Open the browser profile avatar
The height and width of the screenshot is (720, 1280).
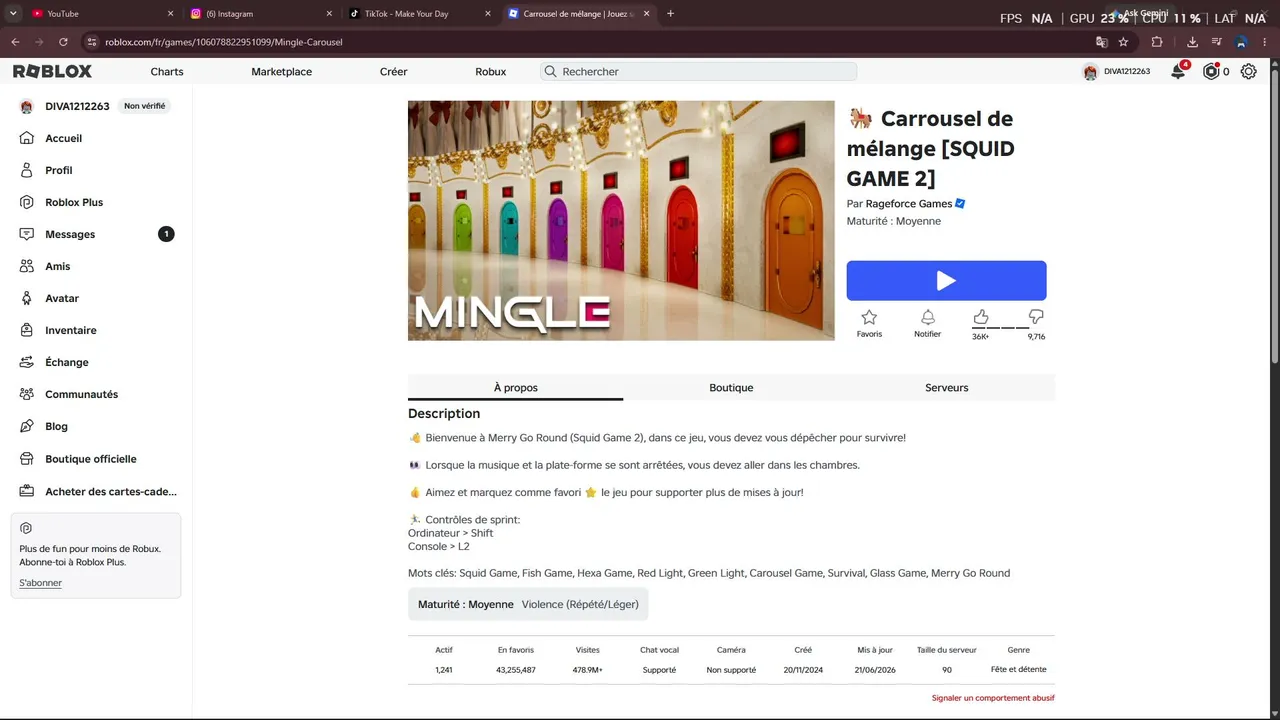[x=1241, y=42]
